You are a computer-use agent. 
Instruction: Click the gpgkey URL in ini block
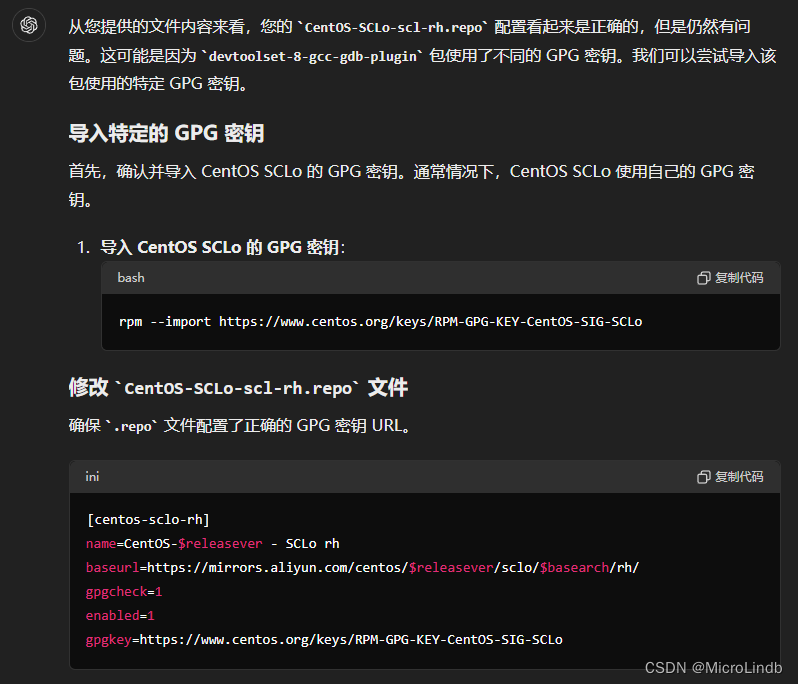click(351, 640)
